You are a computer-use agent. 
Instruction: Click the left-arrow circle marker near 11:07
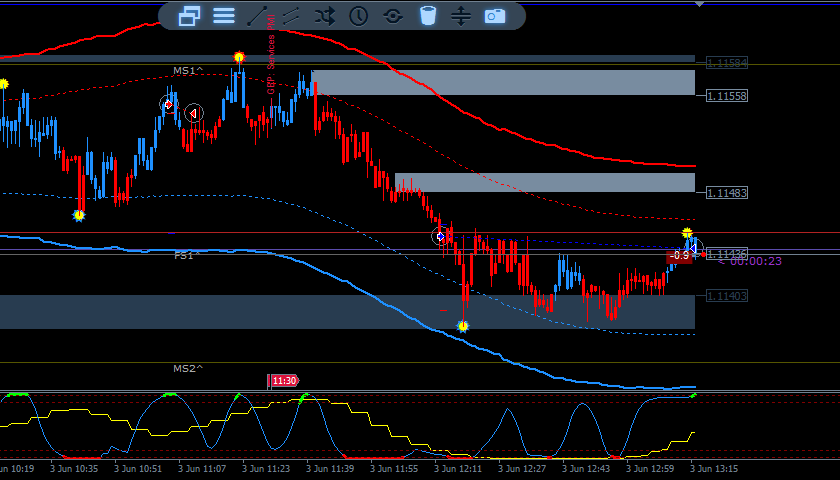click(x=193, y=113)
